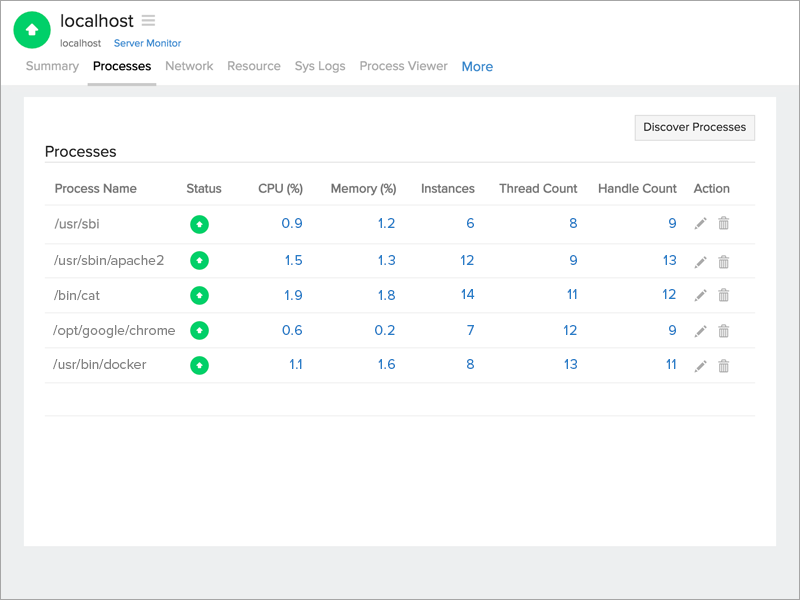The width and height of the screenshot is (800, 600).
Task: Open thread count details for chrome
Action: pyautogui.click(x=570, y=330)
